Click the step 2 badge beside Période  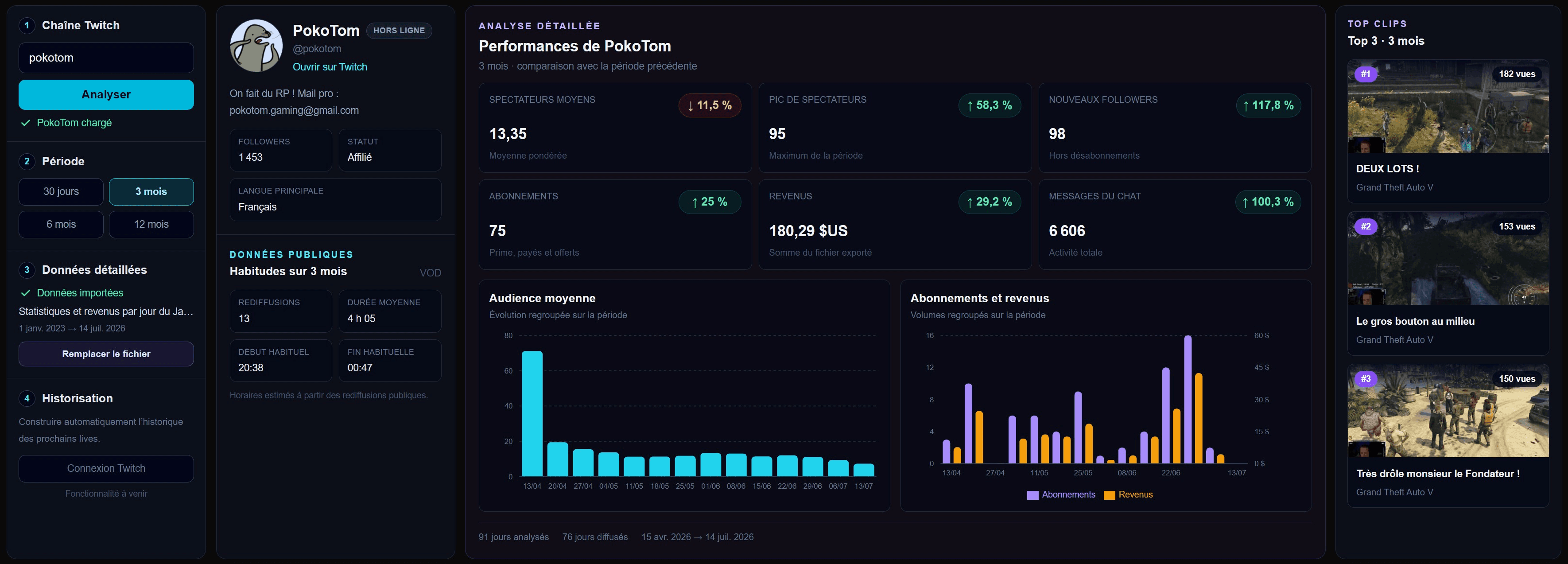click(x=27, y=161)
